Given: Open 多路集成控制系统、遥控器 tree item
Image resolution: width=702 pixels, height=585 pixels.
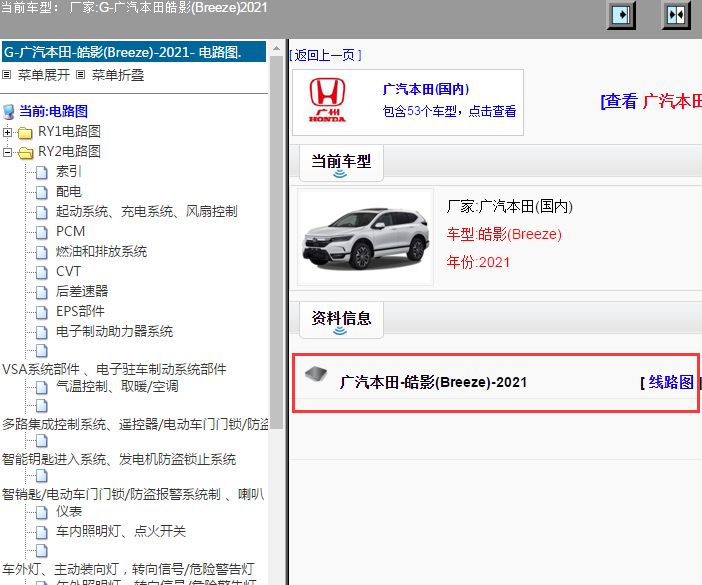Looking at the screenshot, I should (x=135, y=424).
